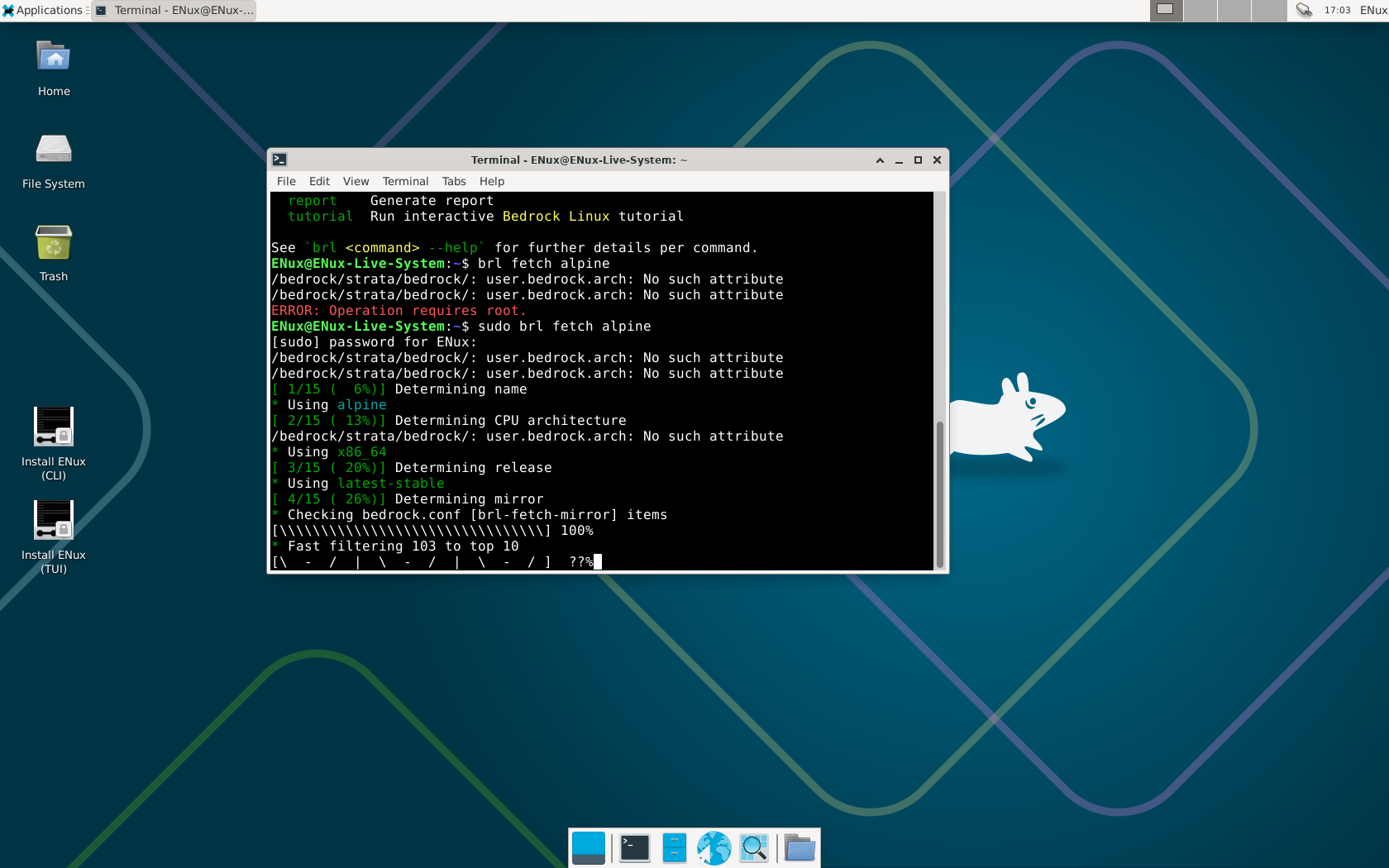The image size is (1389, 868).
Task: Click 'Determining CPU architecture' step line
Action: coord(449,421)
